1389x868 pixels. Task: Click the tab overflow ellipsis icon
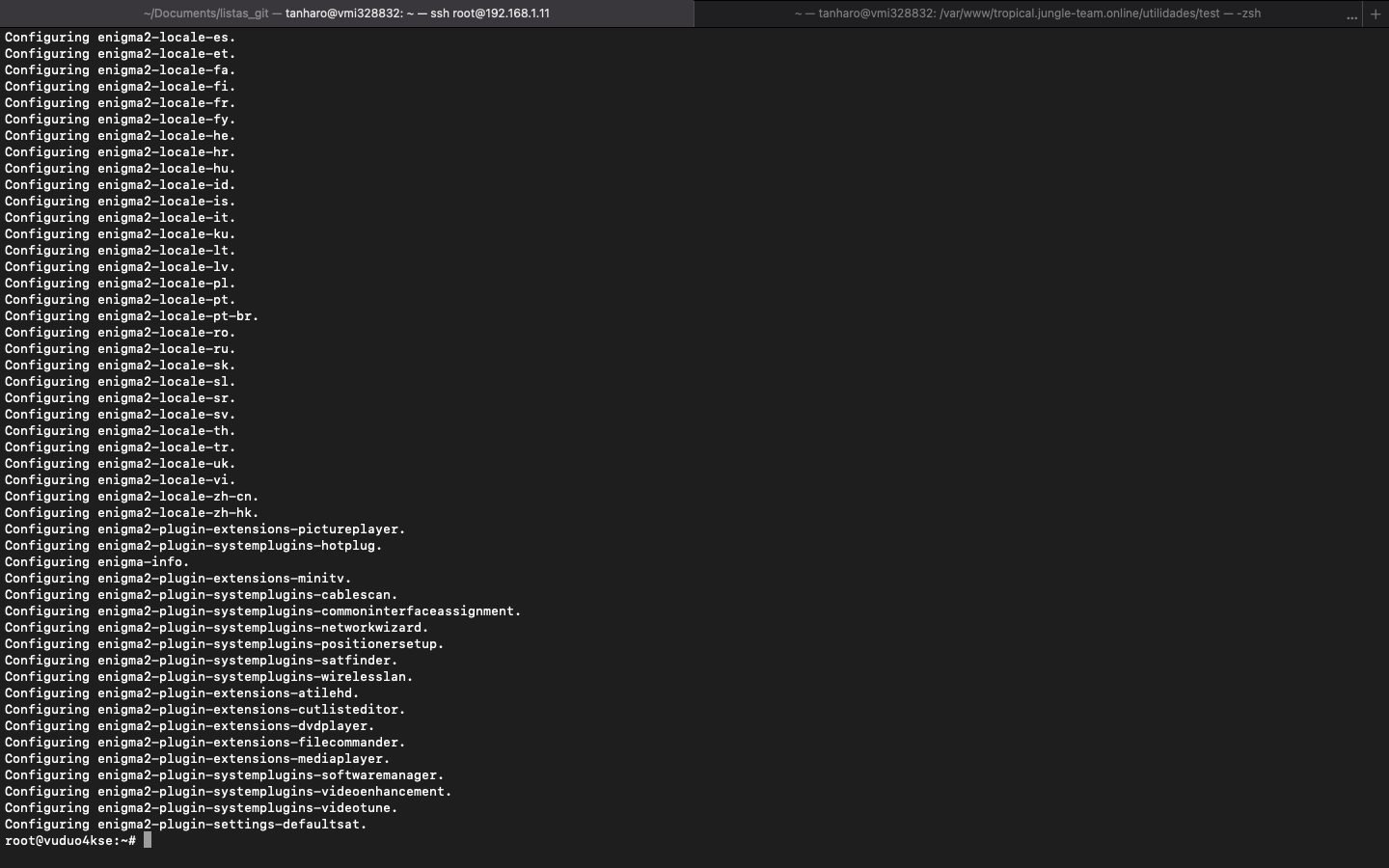point(1351,14)
